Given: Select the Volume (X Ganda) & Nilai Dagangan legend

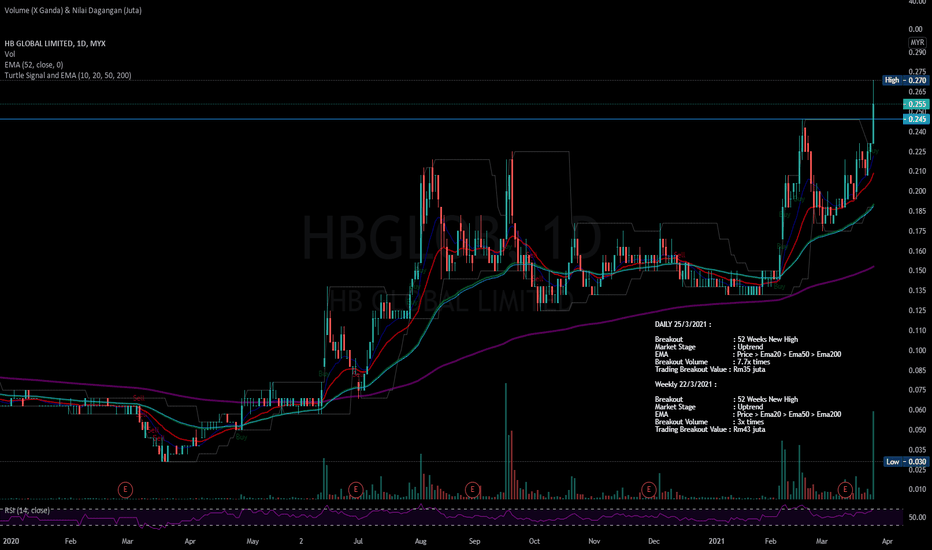Looking at the screenshot, I should [x=73, y=10].
